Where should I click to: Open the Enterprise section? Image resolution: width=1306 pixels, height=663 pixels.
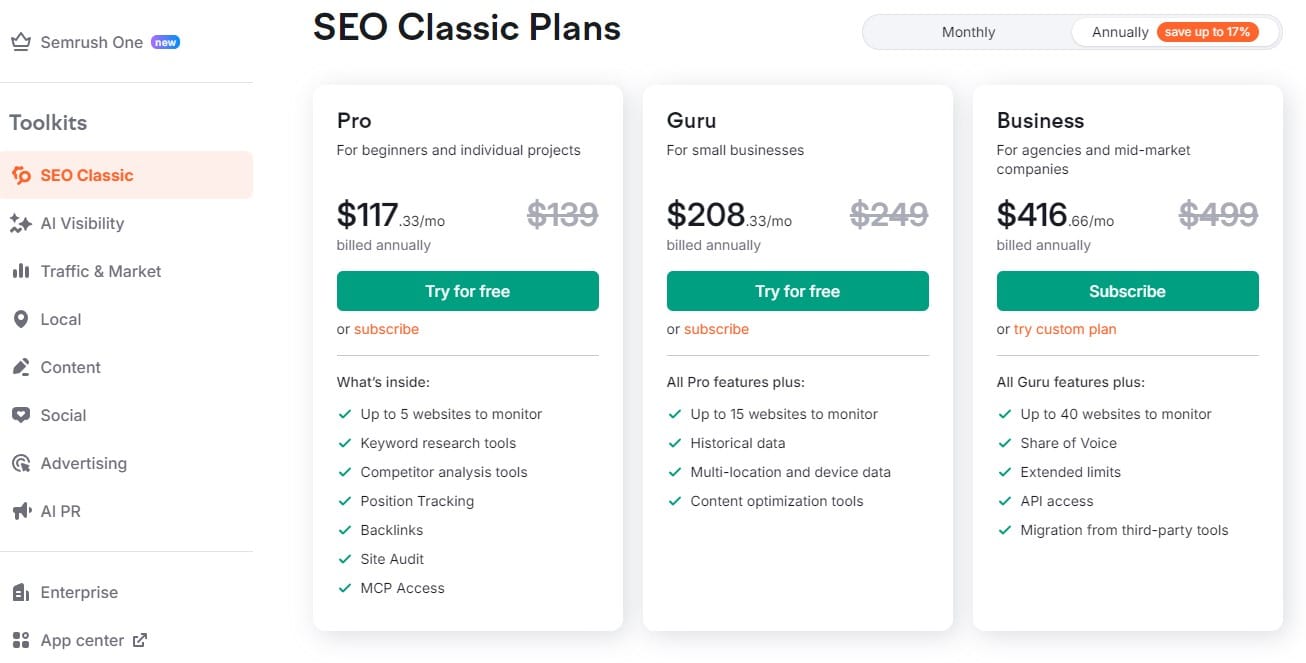pos(77,592)
